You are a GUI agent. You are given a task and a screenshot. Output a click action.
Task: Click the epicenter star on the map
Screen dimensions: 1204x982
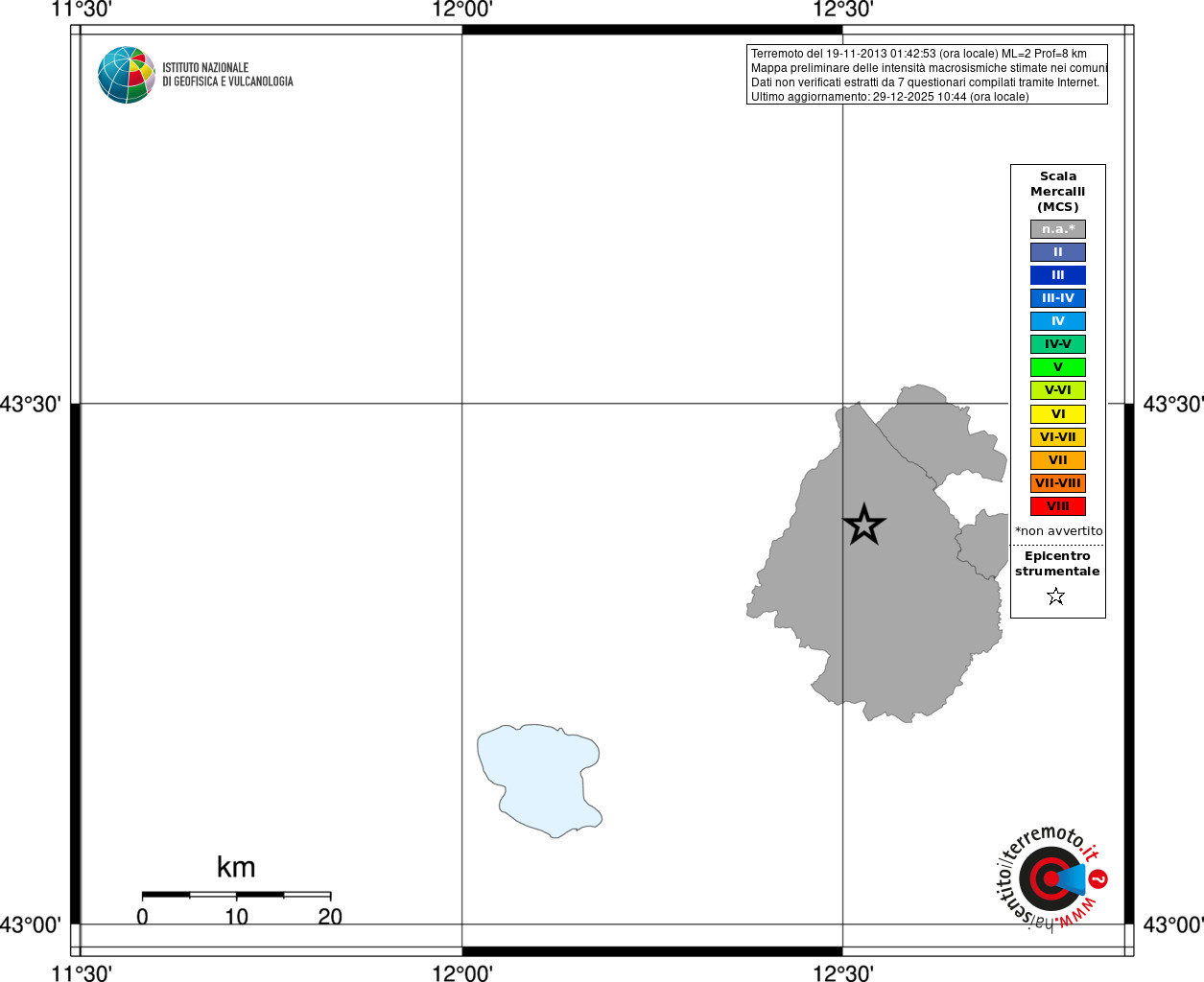[x=863, y=525]
